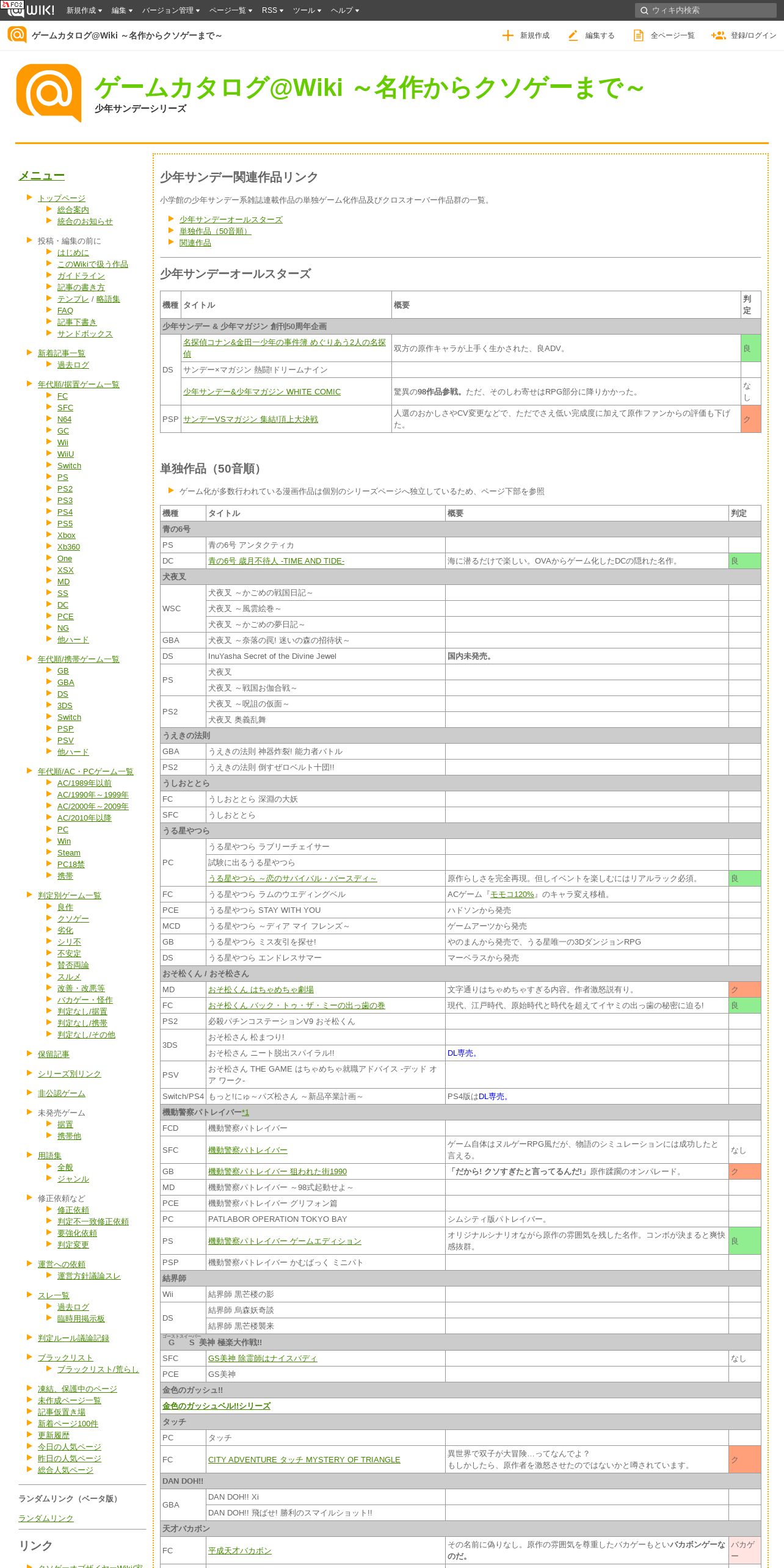The height and width of the screenshot is (1568, 784).
Task: Open Steam link in sidebar
Action: pos(69,853)
